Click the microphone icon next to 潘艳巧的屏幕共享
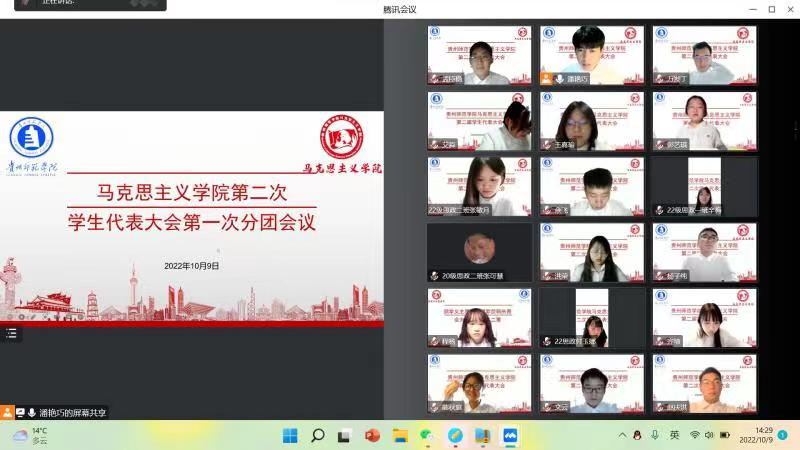 32,412
